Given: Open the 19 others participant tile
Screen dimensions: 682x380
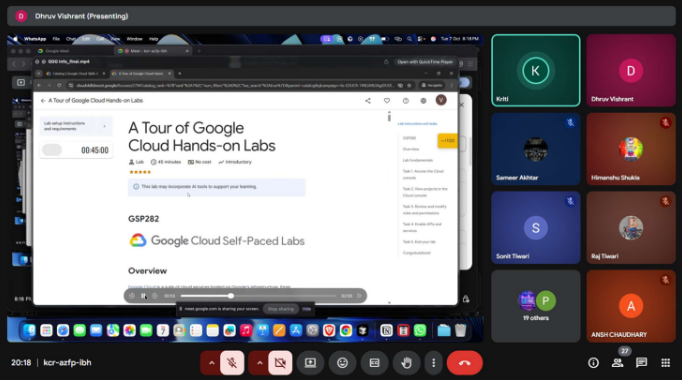Looking at the screenshot, I should [x=536, y=306].
